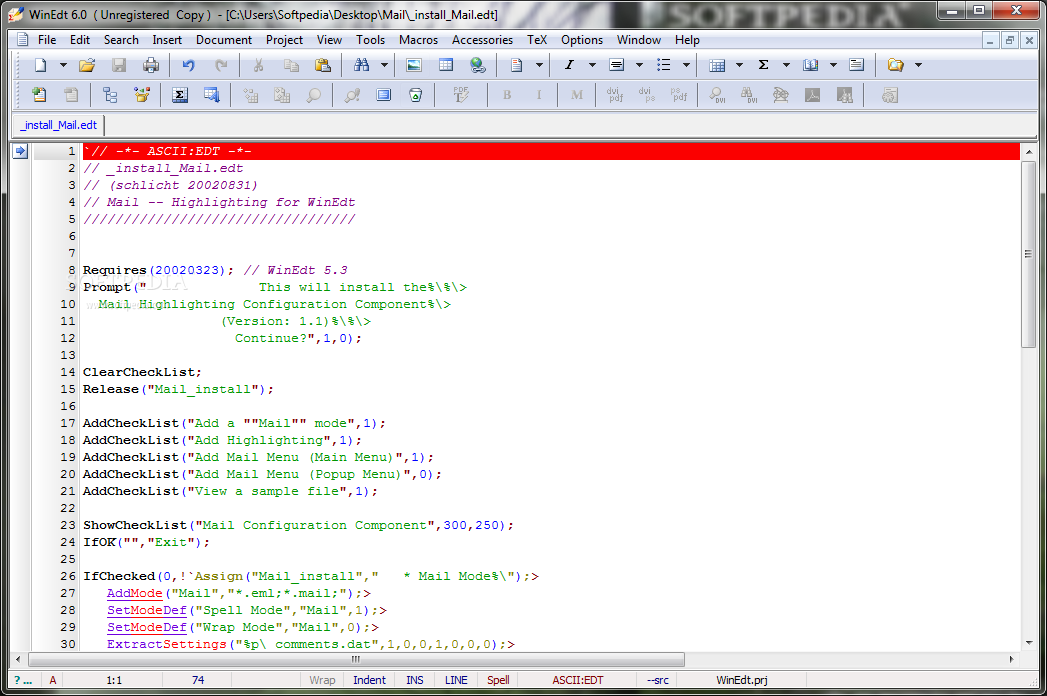Apply italic font style icon
The width and height of the screenshot is (1047, 696).
569,65
